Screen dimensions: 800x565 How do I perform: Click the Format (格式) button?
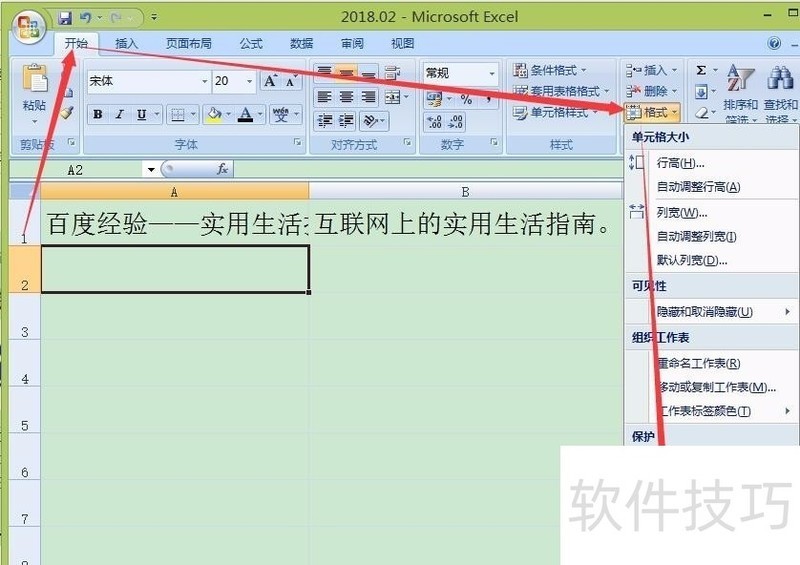coord(652,112)
